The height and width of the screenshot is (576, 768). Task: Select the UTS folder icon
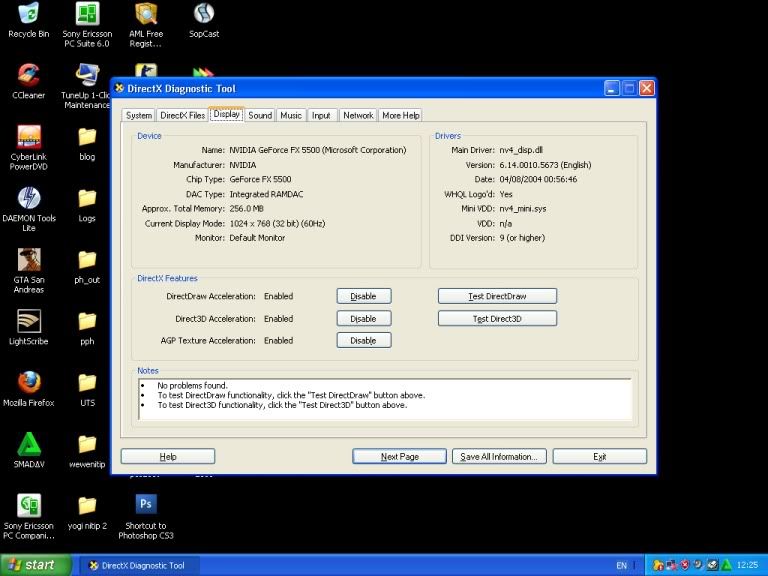point(87,390)
